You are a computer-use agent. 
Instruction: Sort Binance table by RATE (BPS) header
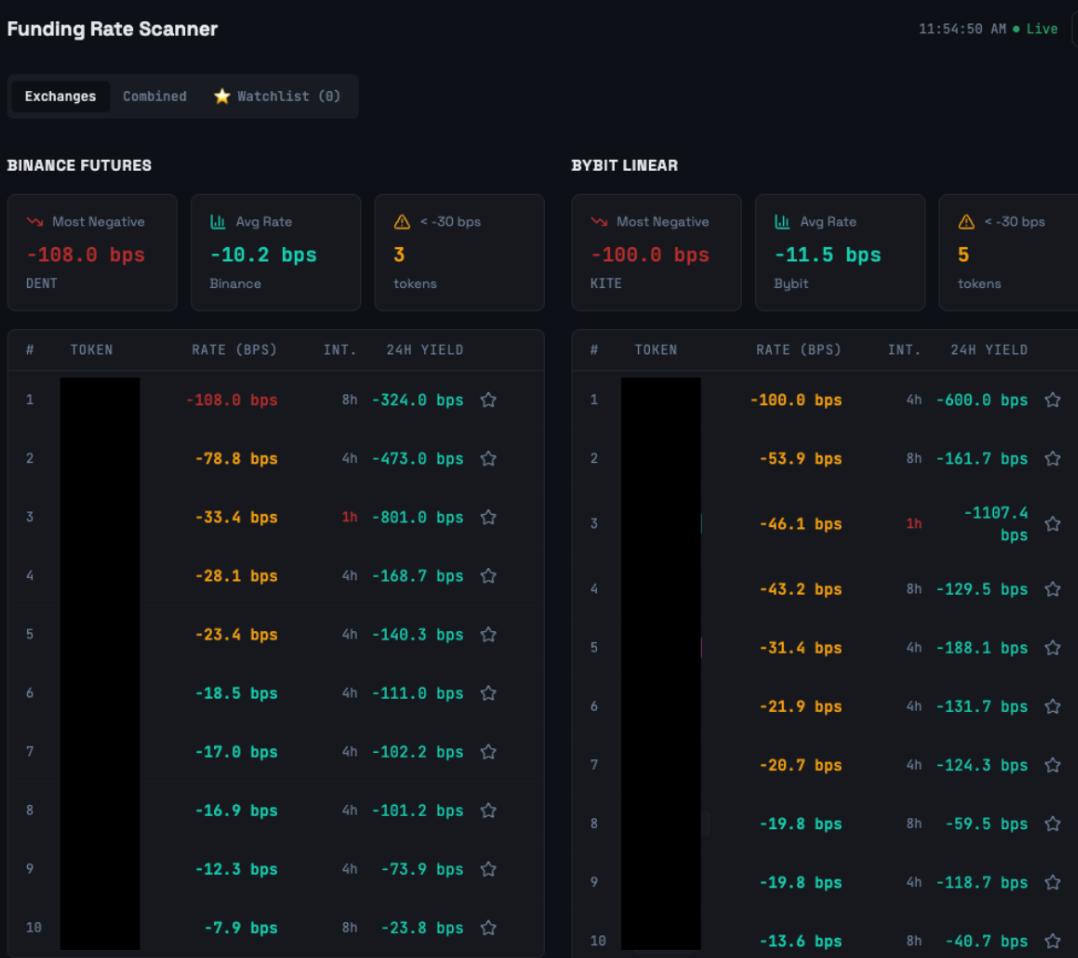coord(234,349)
